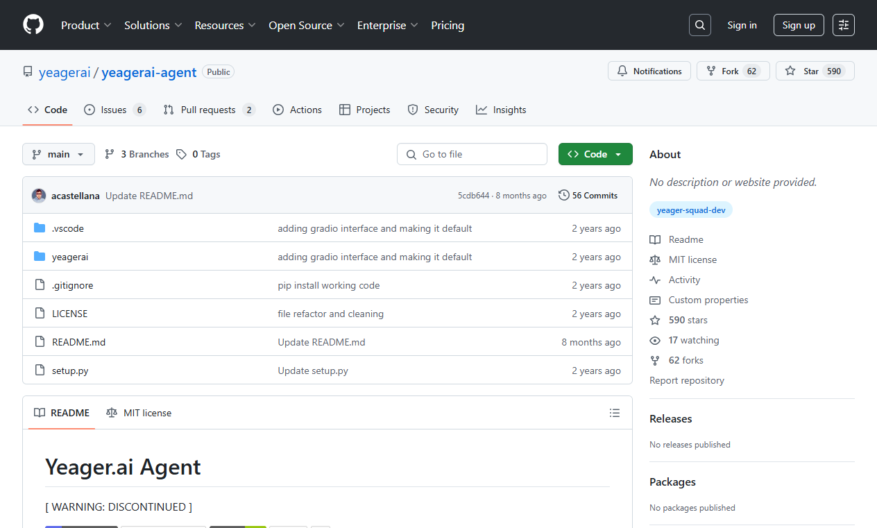Screen dimensions: 877x528
Task: Open the GitHub home logo
Action: (33, 25)
